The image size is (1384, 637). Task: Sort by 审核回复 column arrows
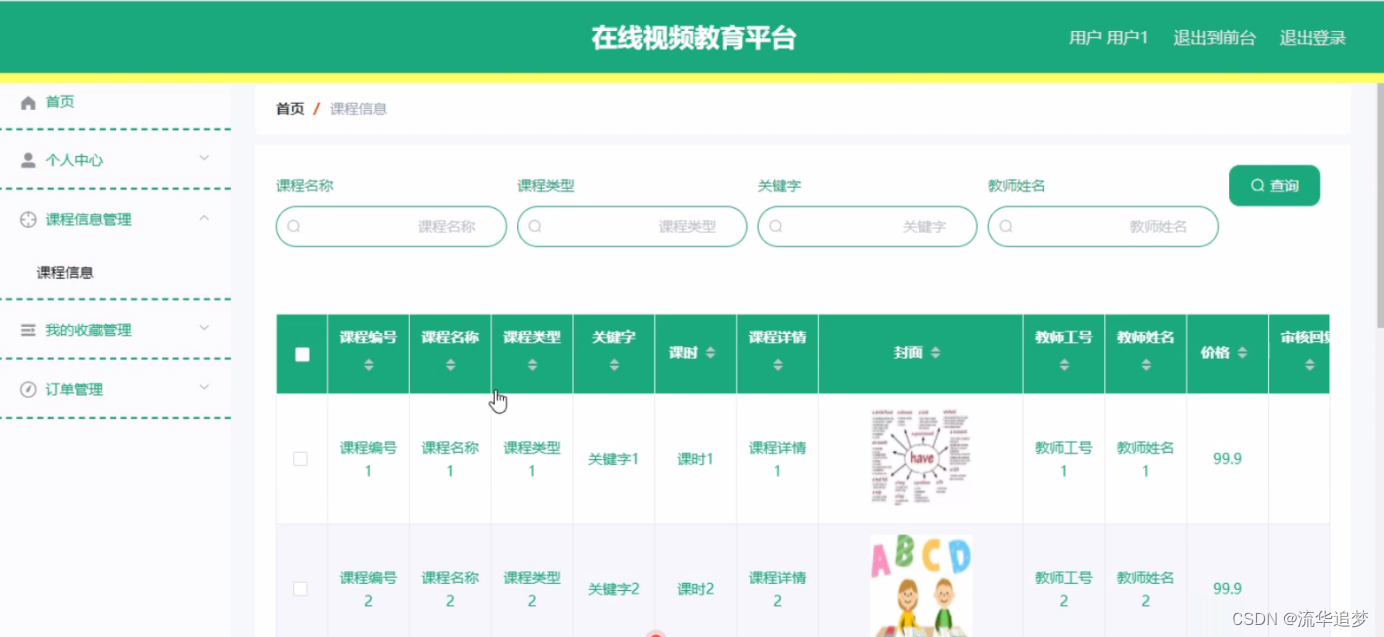(x=1310, y=366)
